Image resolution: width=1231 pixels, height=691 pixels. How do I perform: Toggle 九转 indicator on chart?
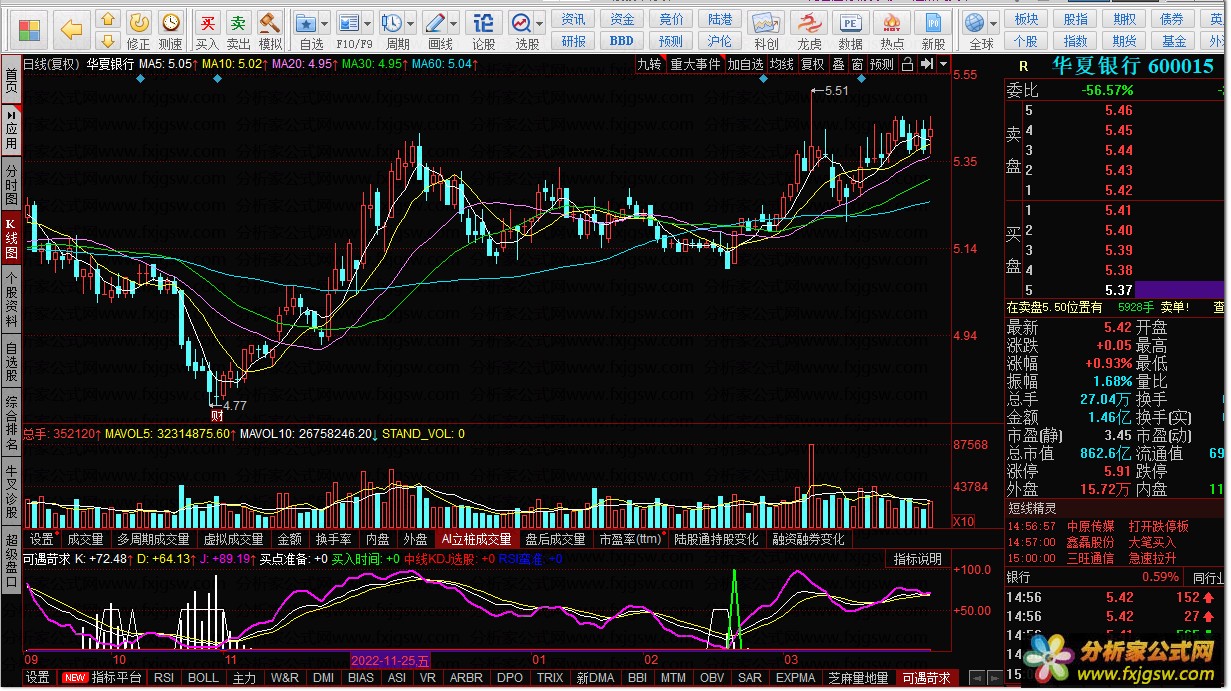(650, 64)
